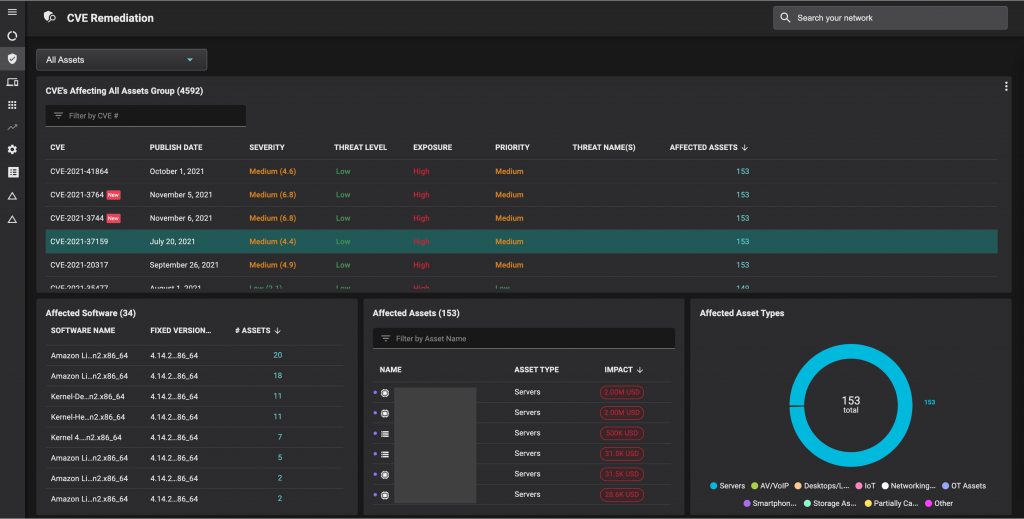This screenshot has width=1024, height=519.
Task: Click sort arrow next to # Assets
Action: click(278, 331)
